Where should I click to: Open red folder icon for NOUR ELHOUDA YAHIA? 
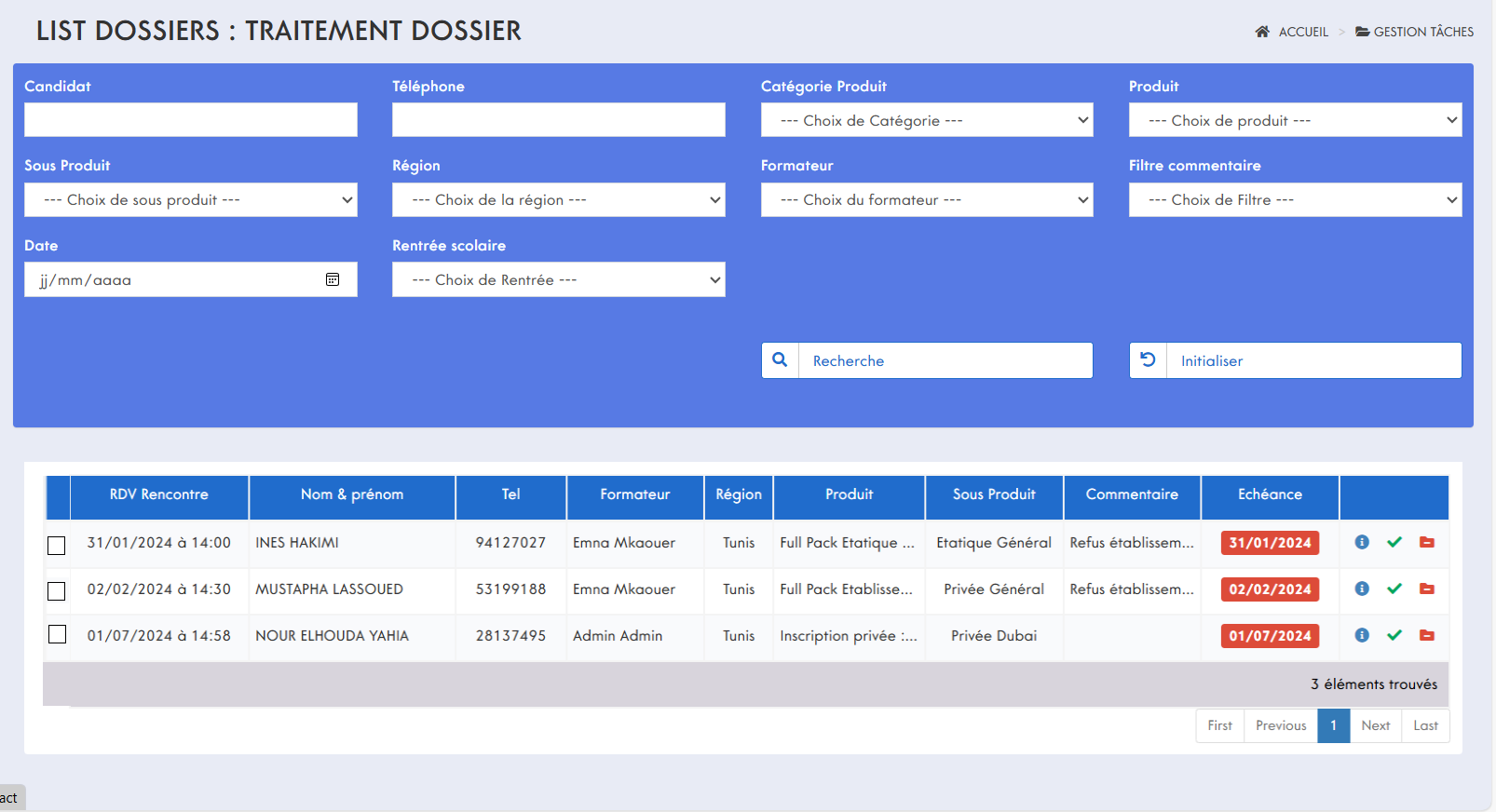pos(1426,635)
